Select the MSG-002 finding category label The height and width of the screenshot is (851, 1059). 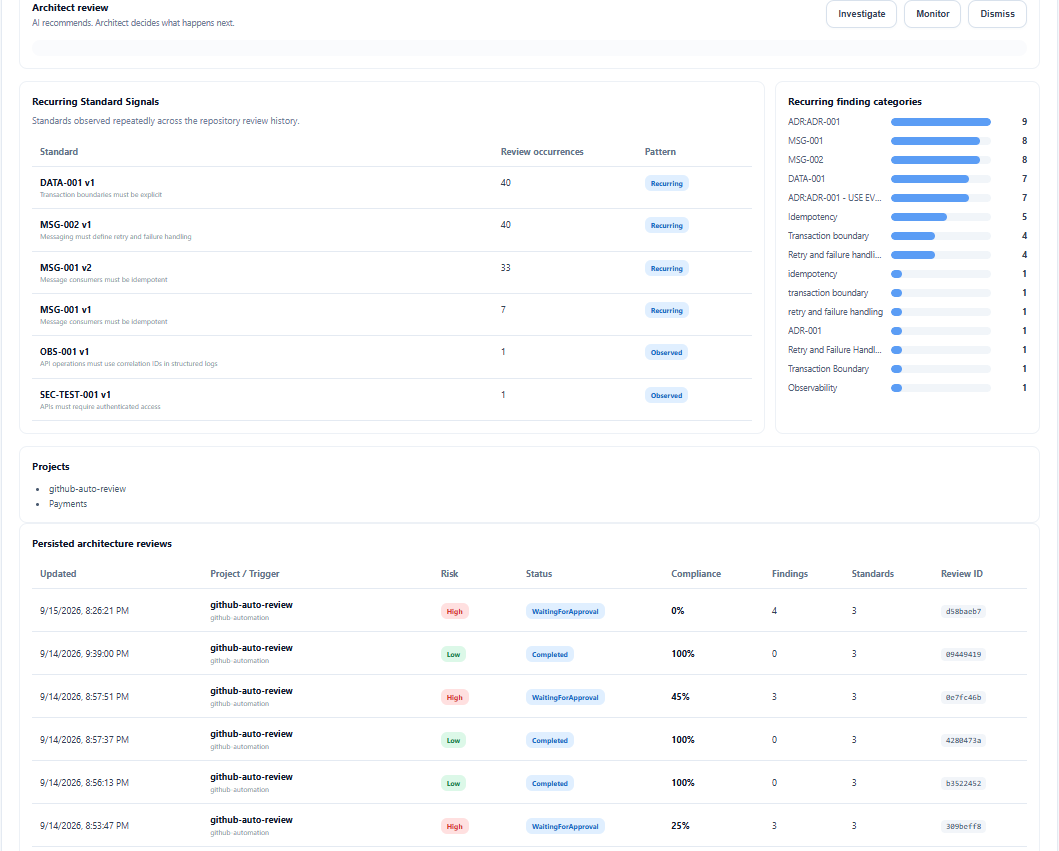click(x=805, y=160)
